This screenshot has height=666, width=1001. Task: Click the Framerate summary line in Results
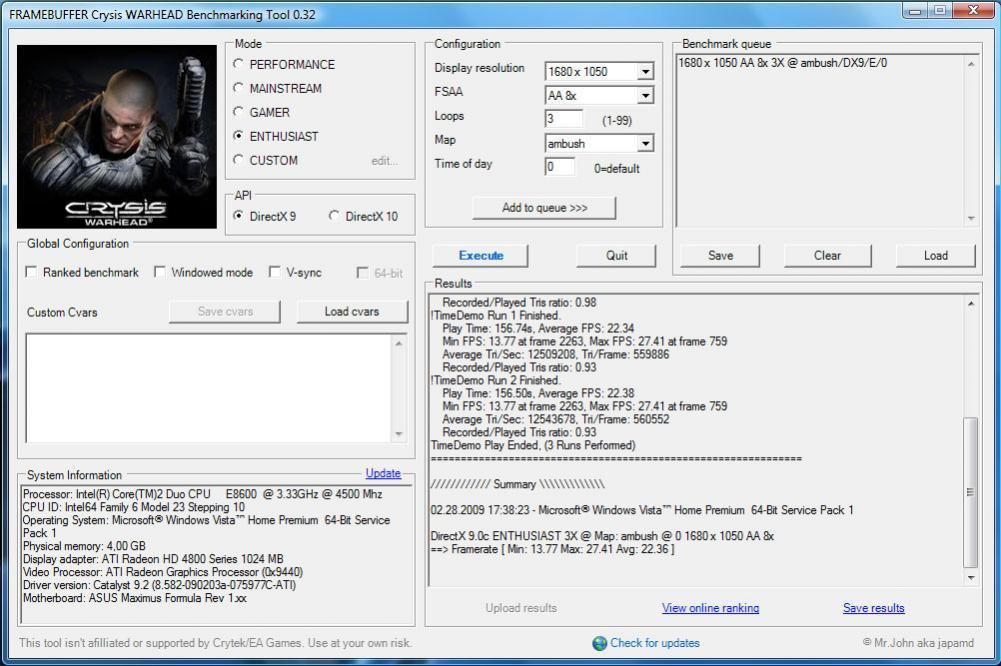553,549
